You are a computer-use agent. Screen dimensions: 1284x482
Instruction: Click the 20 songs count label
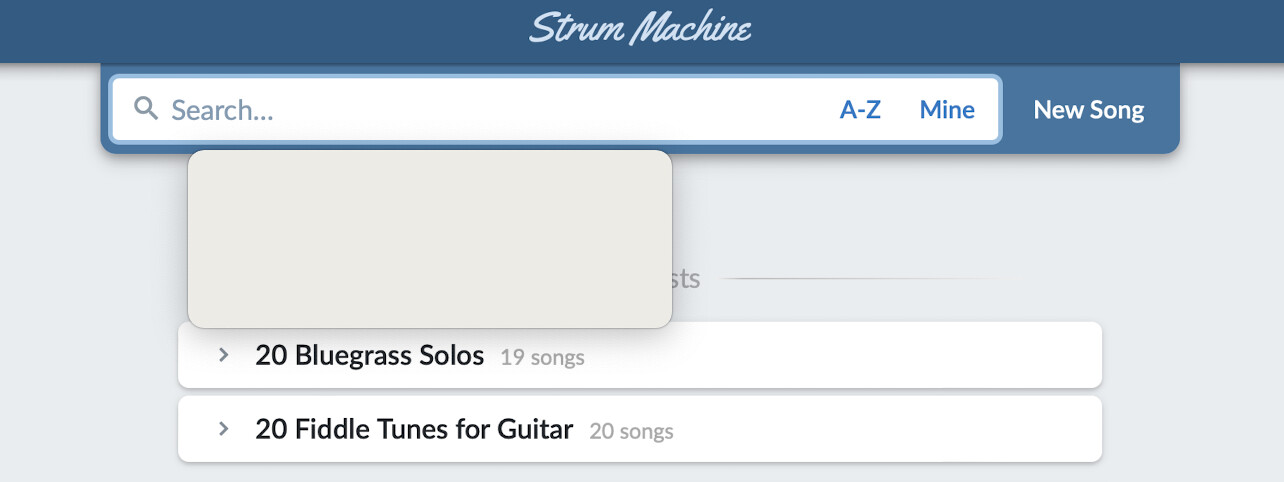pyautogui.click(x=631, y=431)
